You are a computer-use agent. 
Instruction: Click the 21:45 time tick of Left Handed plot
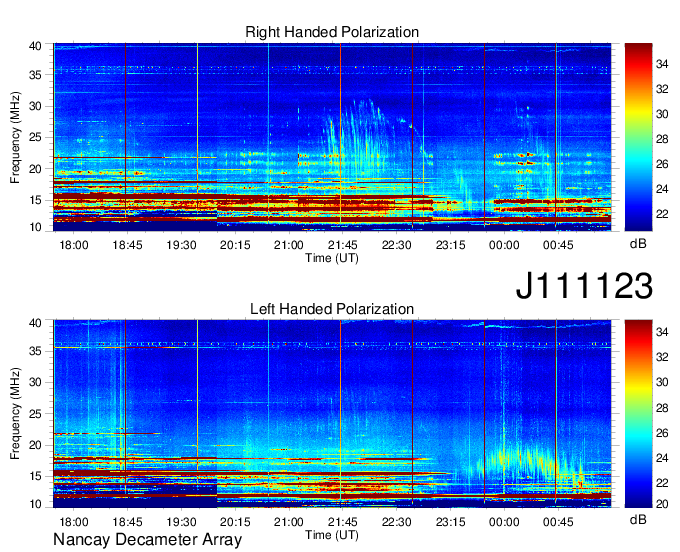click(x=343, y=522)
